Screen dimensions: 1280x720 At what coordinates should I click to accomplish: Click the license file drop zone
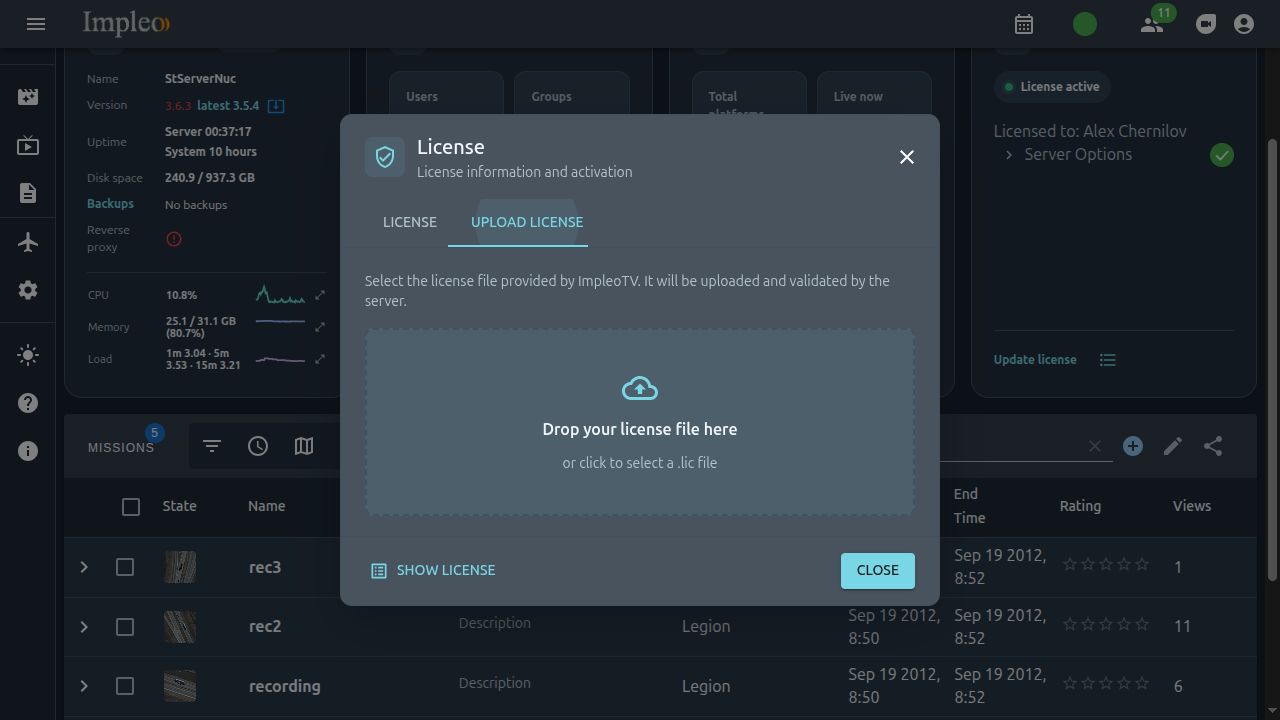click(640, 423)
